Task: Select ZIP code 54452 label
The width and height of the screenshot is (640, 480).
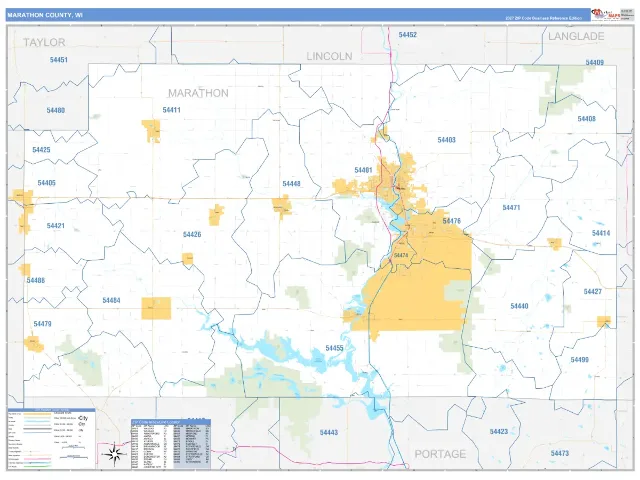Action: point(408,35)
